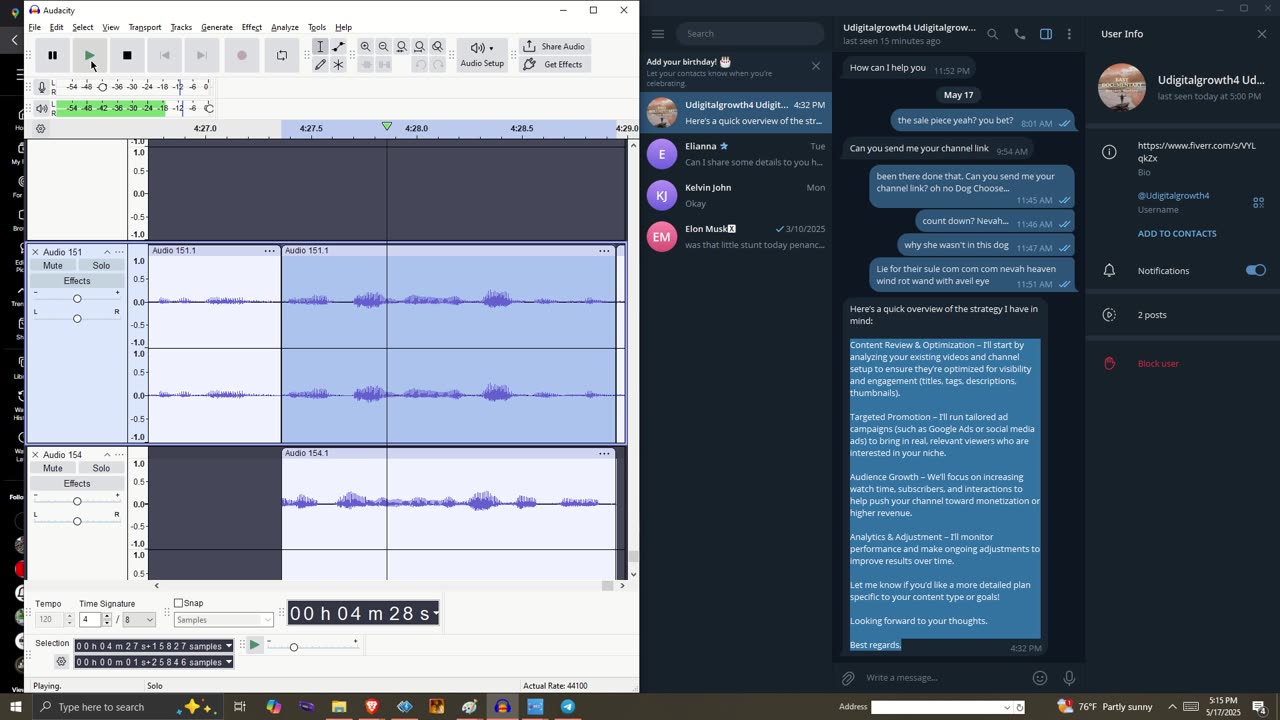The image size is (1280, 720).
Task: Click ADD TO CONTACTS link
Action: click(x=1177, y=234)
